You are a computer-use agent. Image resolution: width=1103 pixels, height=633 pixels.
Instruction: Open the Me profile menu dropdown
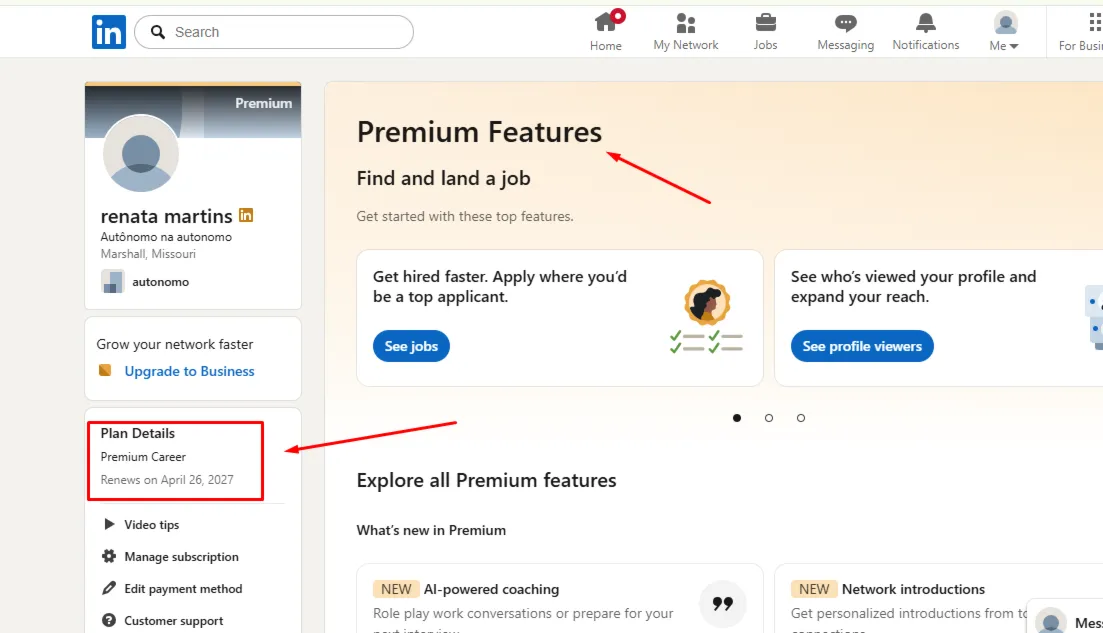pyautogui.click(x=1005, y=32)
